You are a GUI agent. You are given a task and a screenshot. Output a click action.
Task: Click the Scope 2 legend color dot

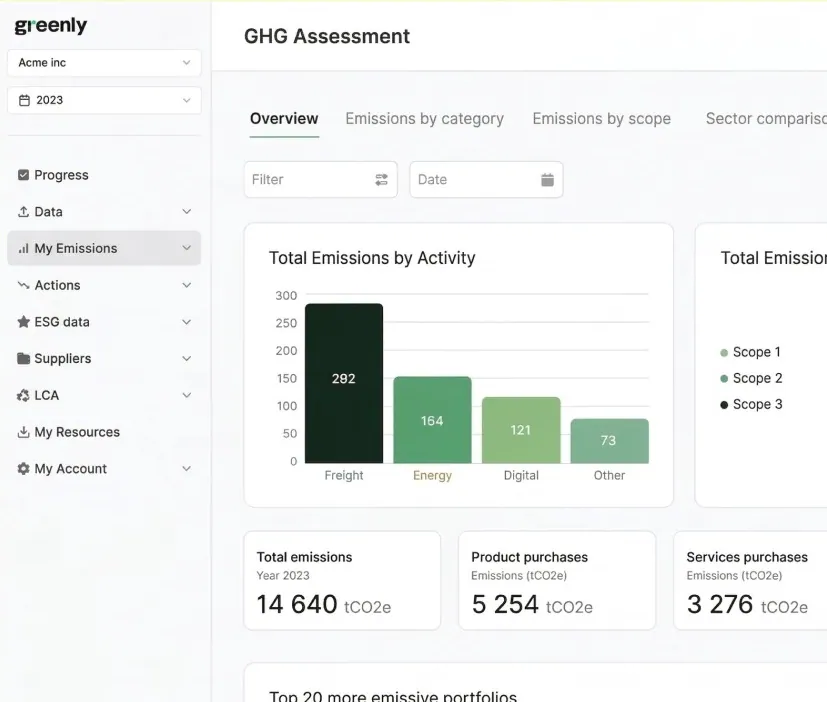[724, 379]
